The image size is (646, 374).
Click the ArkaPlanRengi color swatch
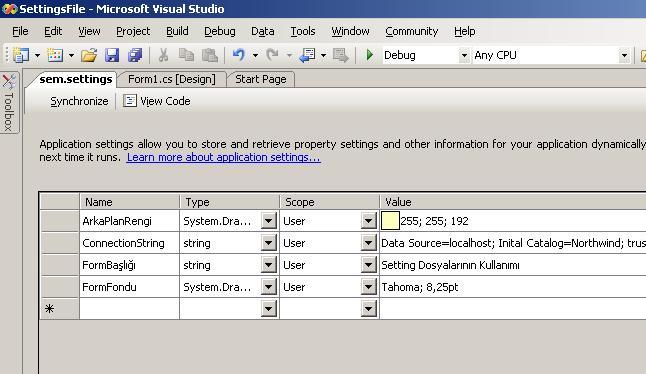390,221
